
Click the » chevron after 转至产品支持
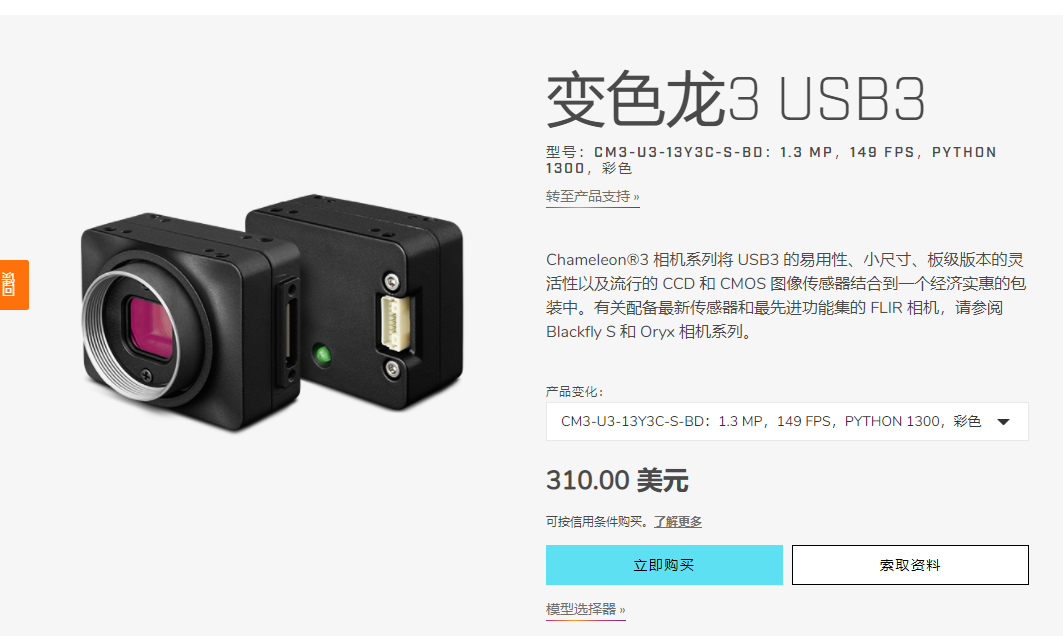(x=636, y=197)
